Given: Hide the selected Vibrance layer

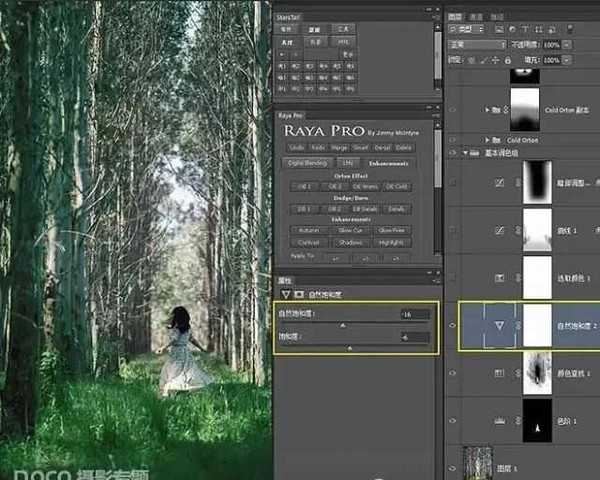Looking at the screenshot, I should coord(453,326).
